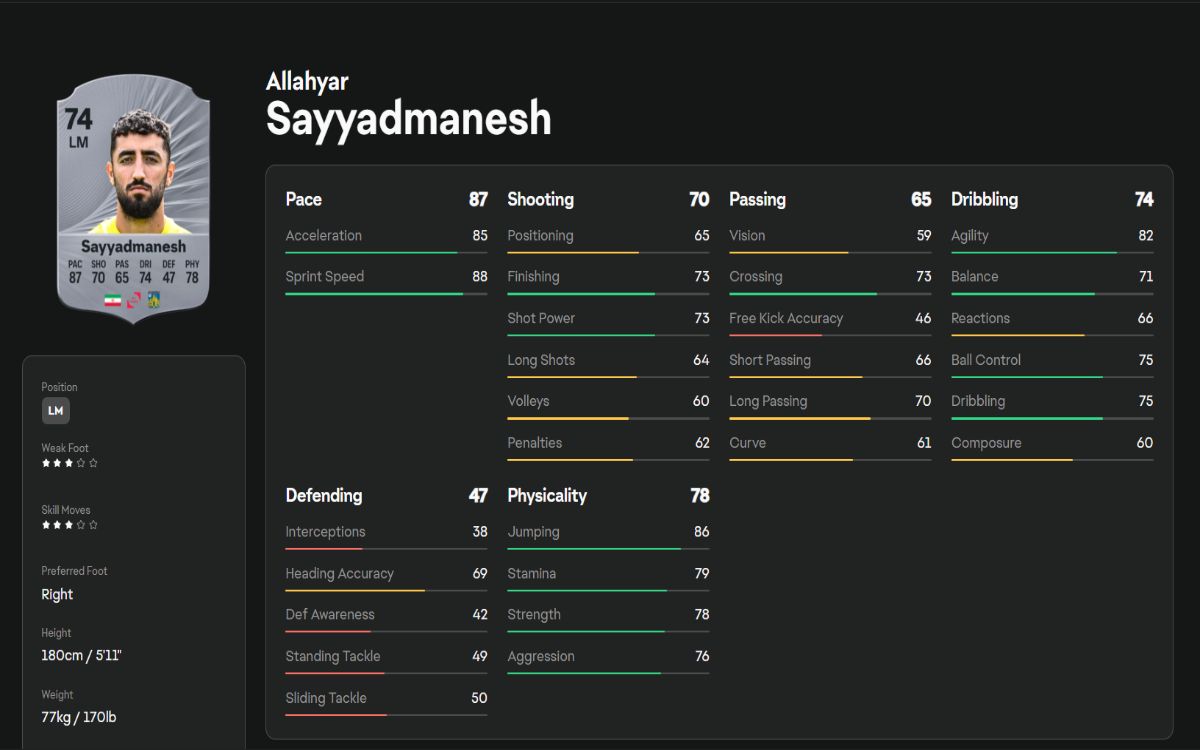Click the player portrait on the card
This screenshot has height=750, width=1200.
click(x=133, y=172)
